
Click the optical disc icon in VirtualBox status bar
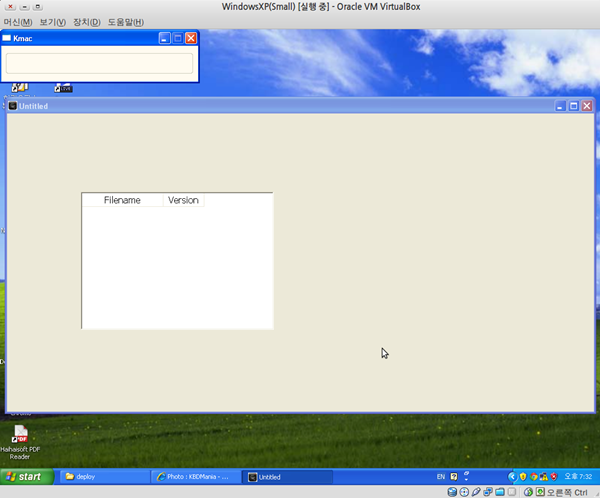tap(464, 492)
